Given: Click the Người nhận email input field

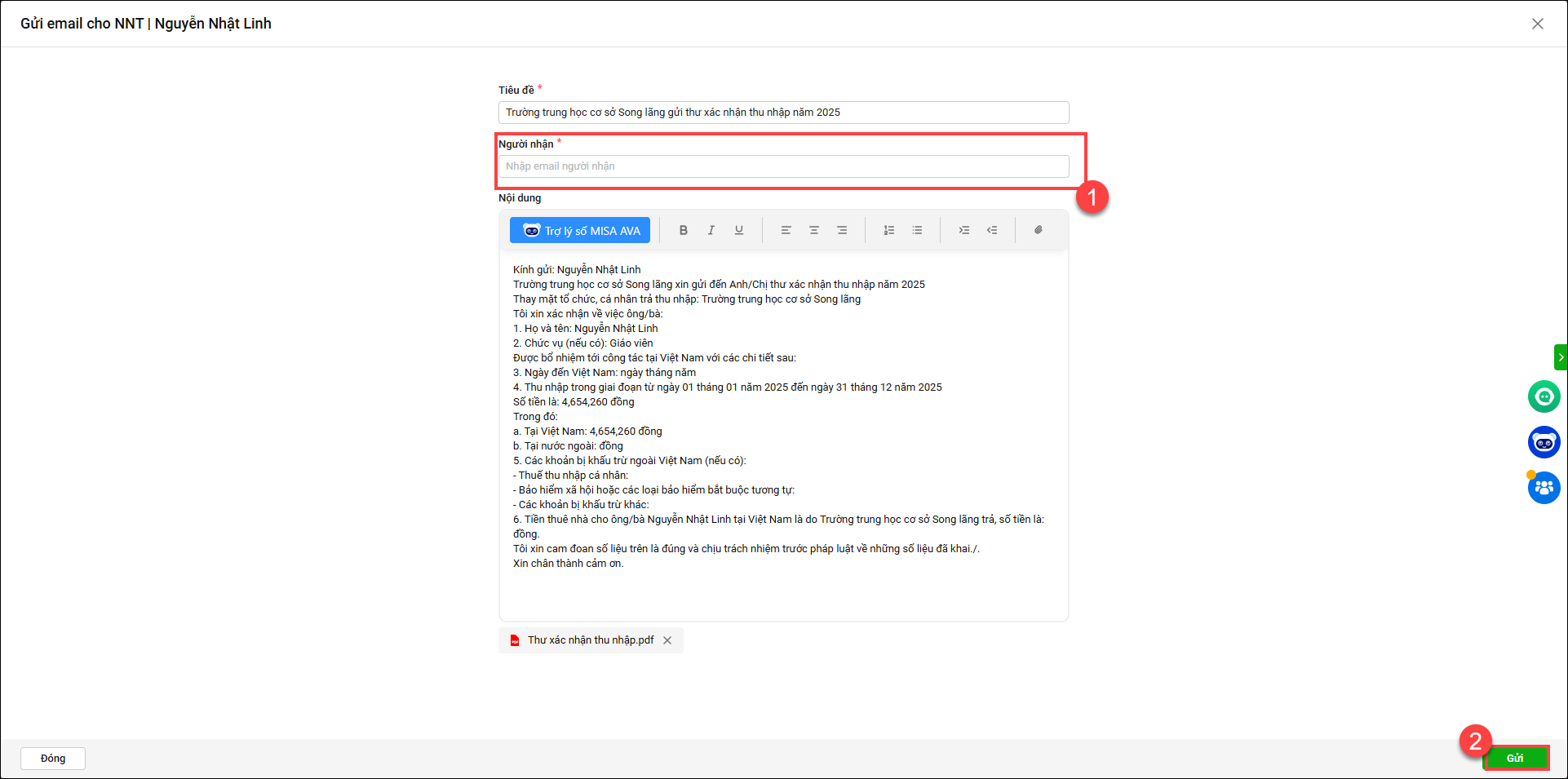Looking at the screenshot, I should point(783,166).
